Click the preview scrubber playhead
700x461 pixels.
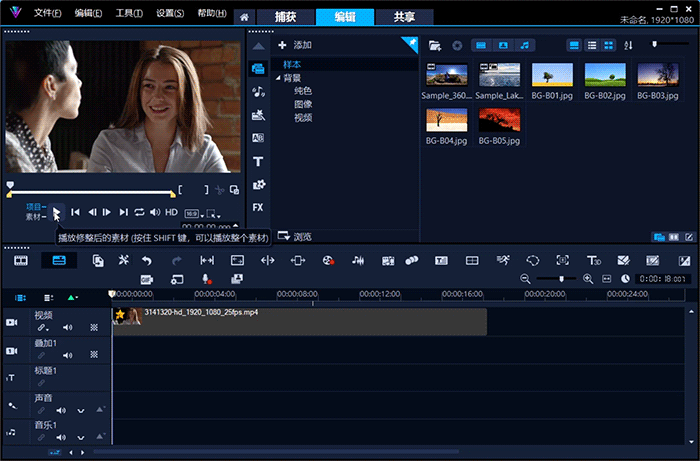coord(10,185)
